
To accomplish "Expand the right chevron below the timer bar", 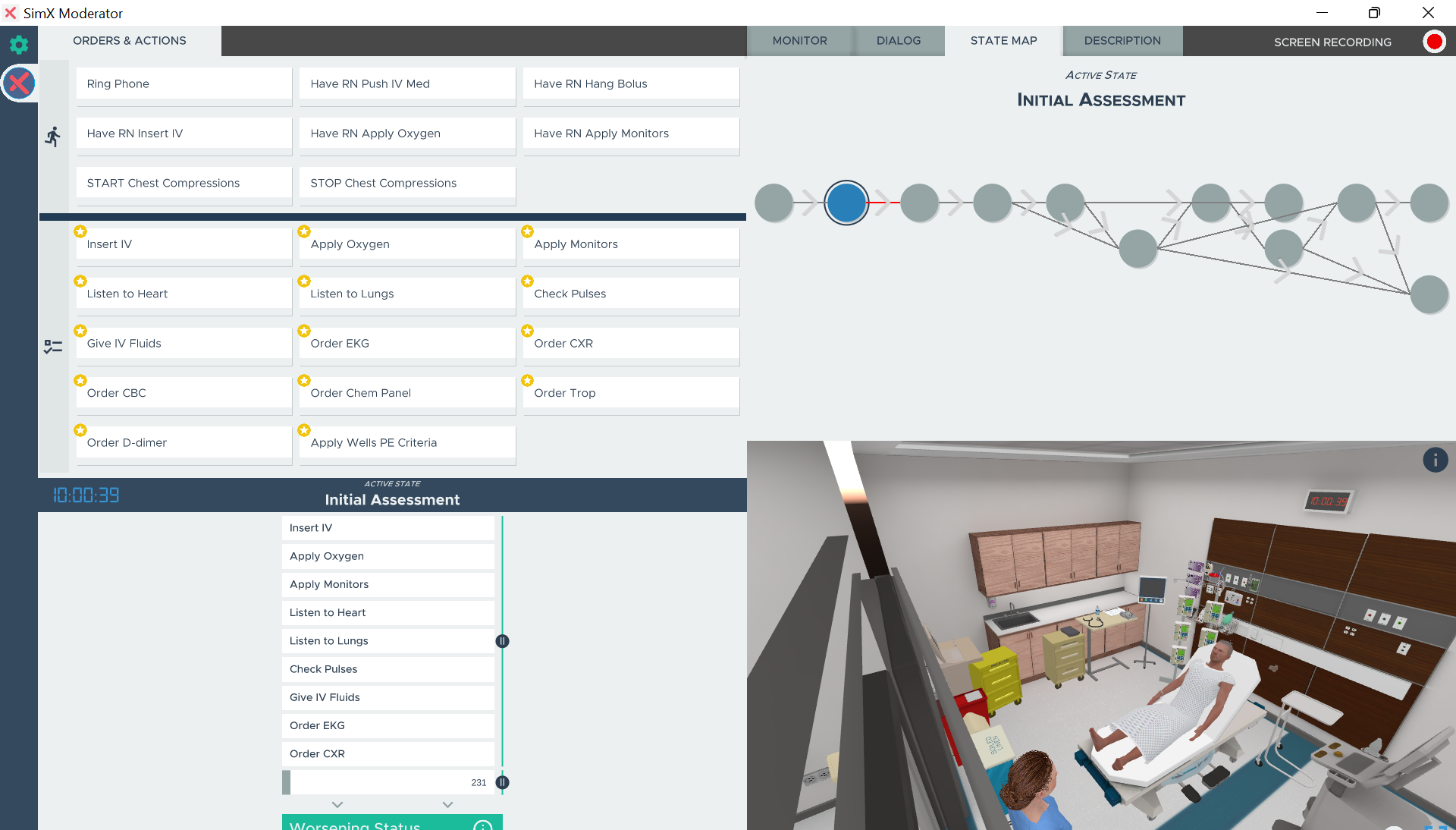I will pyautogui.click(x=447, y=804).
